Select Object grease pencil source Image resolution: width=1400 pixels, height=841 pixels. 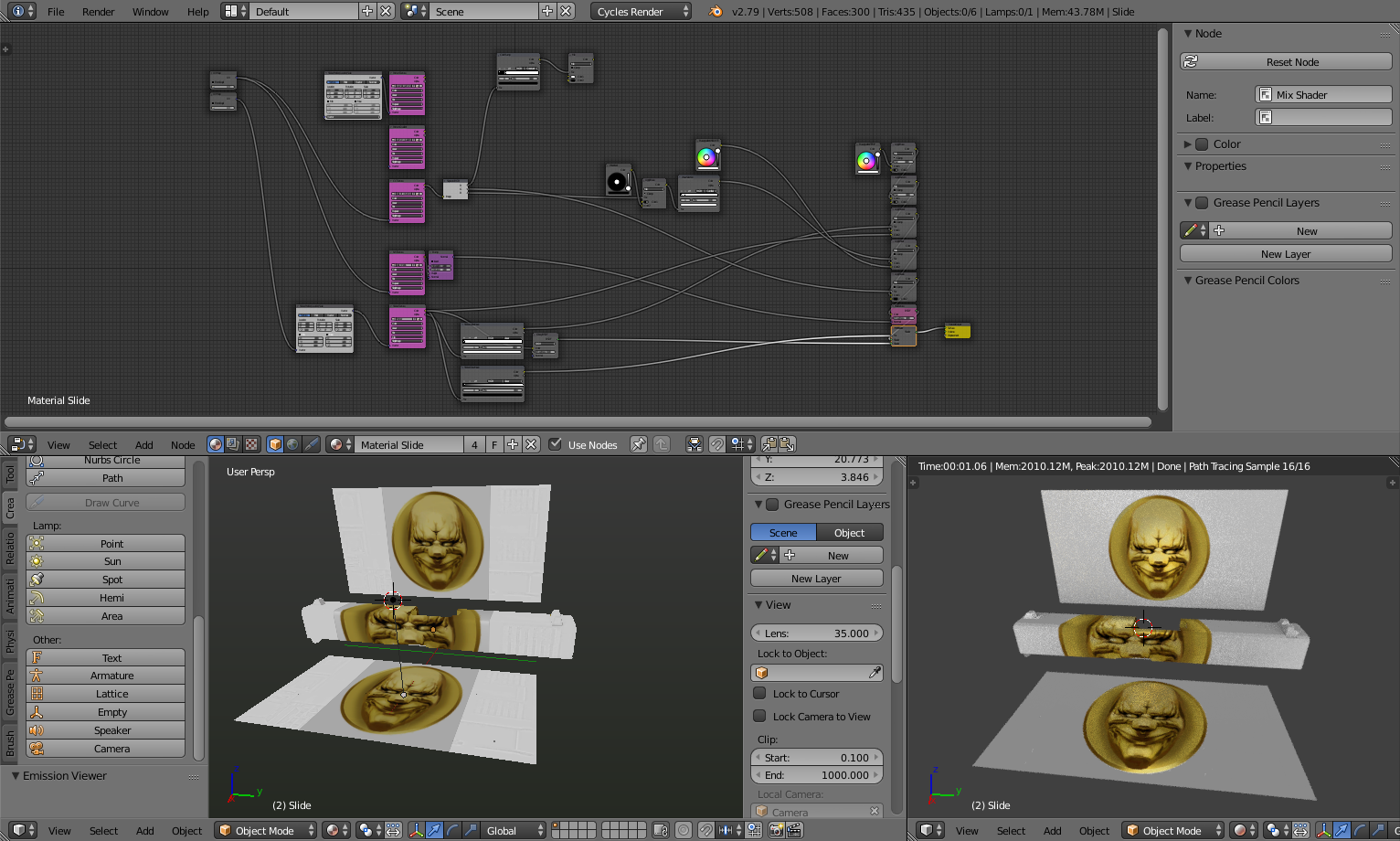[x=850, y=532]
